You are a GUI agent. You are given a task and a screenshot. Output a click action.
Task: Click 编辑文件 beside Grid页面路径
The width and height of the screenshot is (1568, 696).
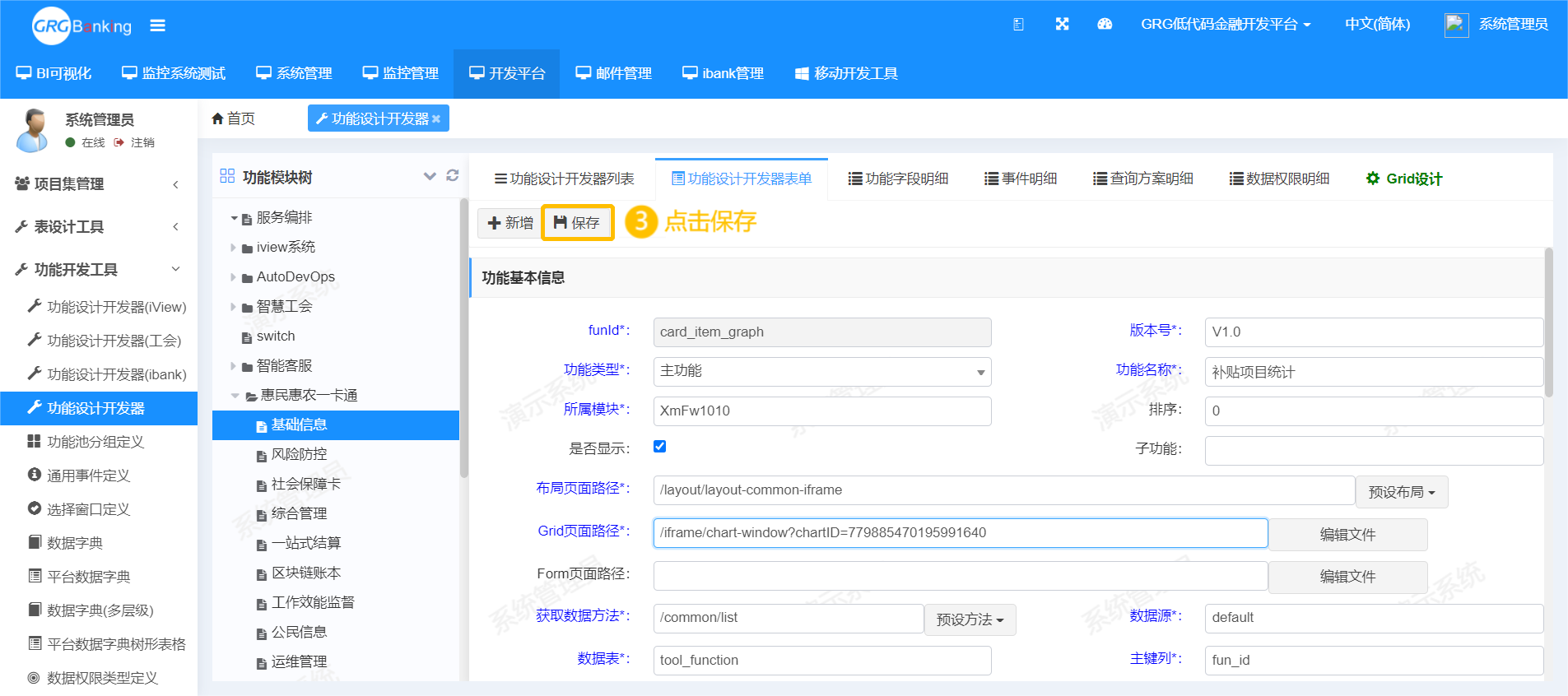pos(1348,535)
